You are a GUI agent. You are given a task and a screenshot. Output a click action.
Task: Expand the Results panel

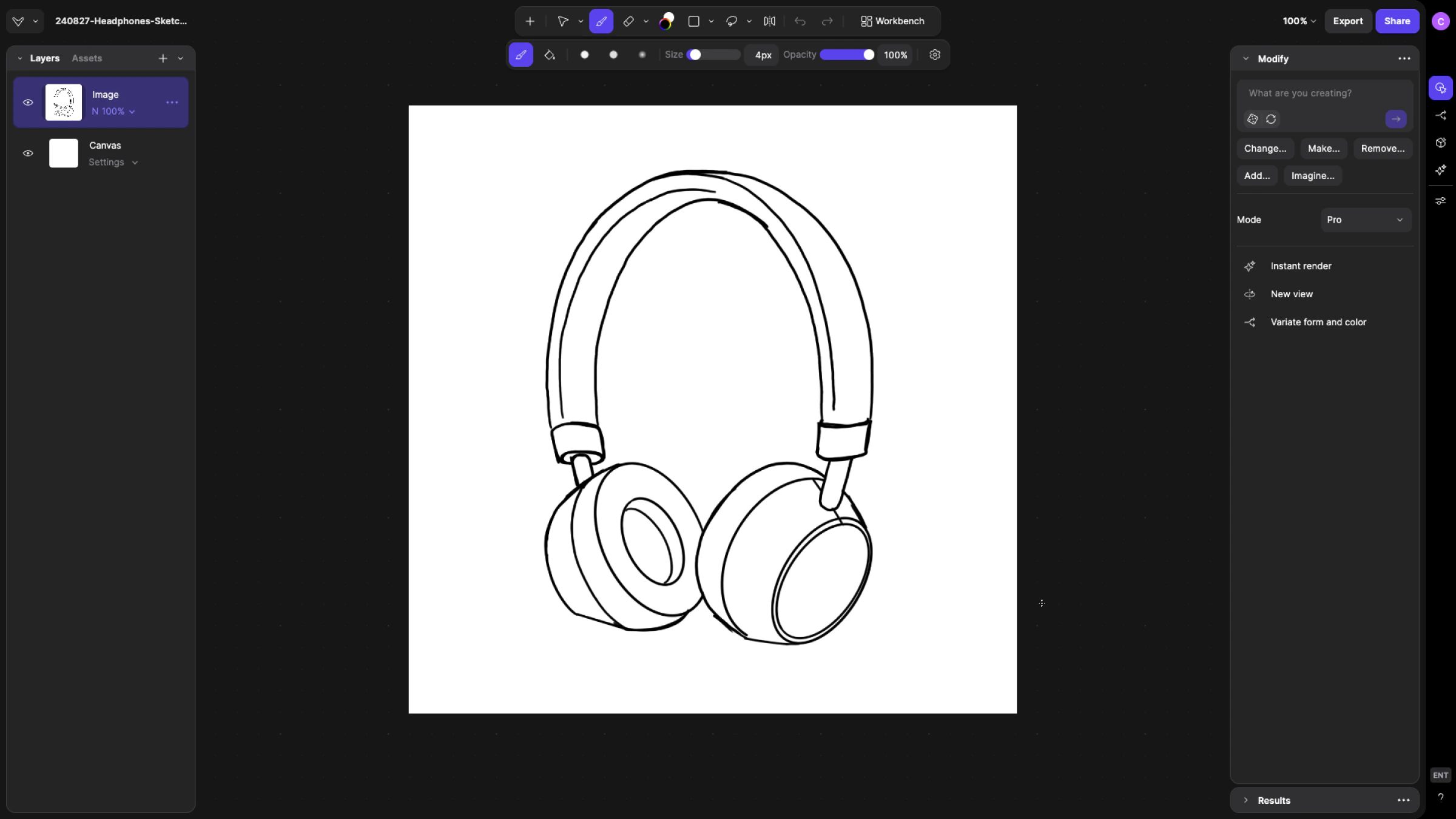1246,800
